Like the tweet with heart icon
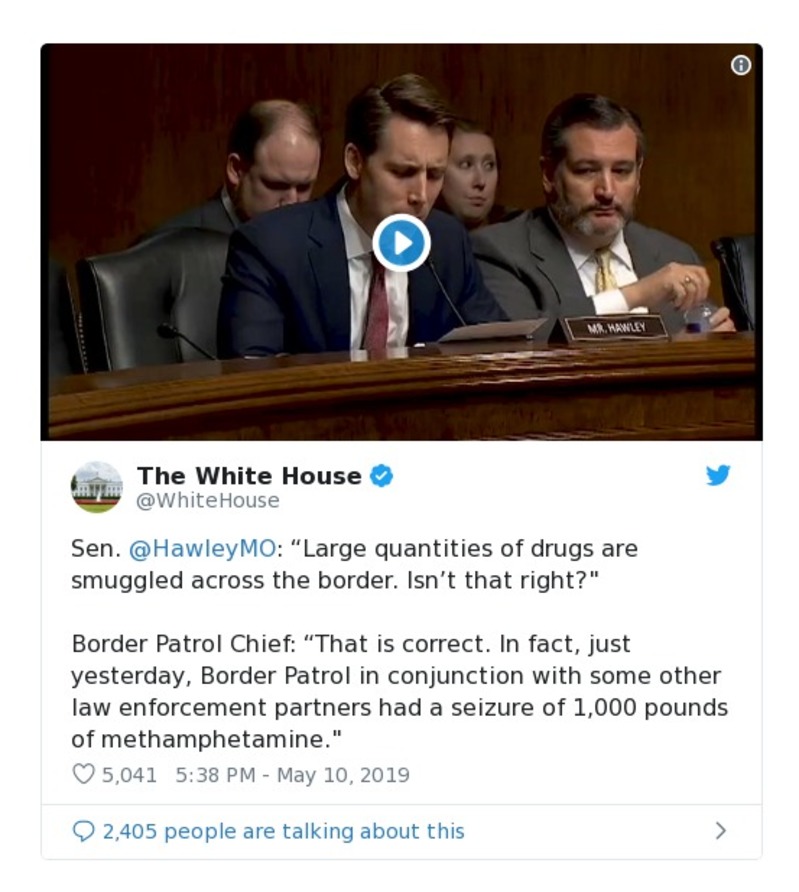This screenshot has width=799, height=892. click(84, 774)
